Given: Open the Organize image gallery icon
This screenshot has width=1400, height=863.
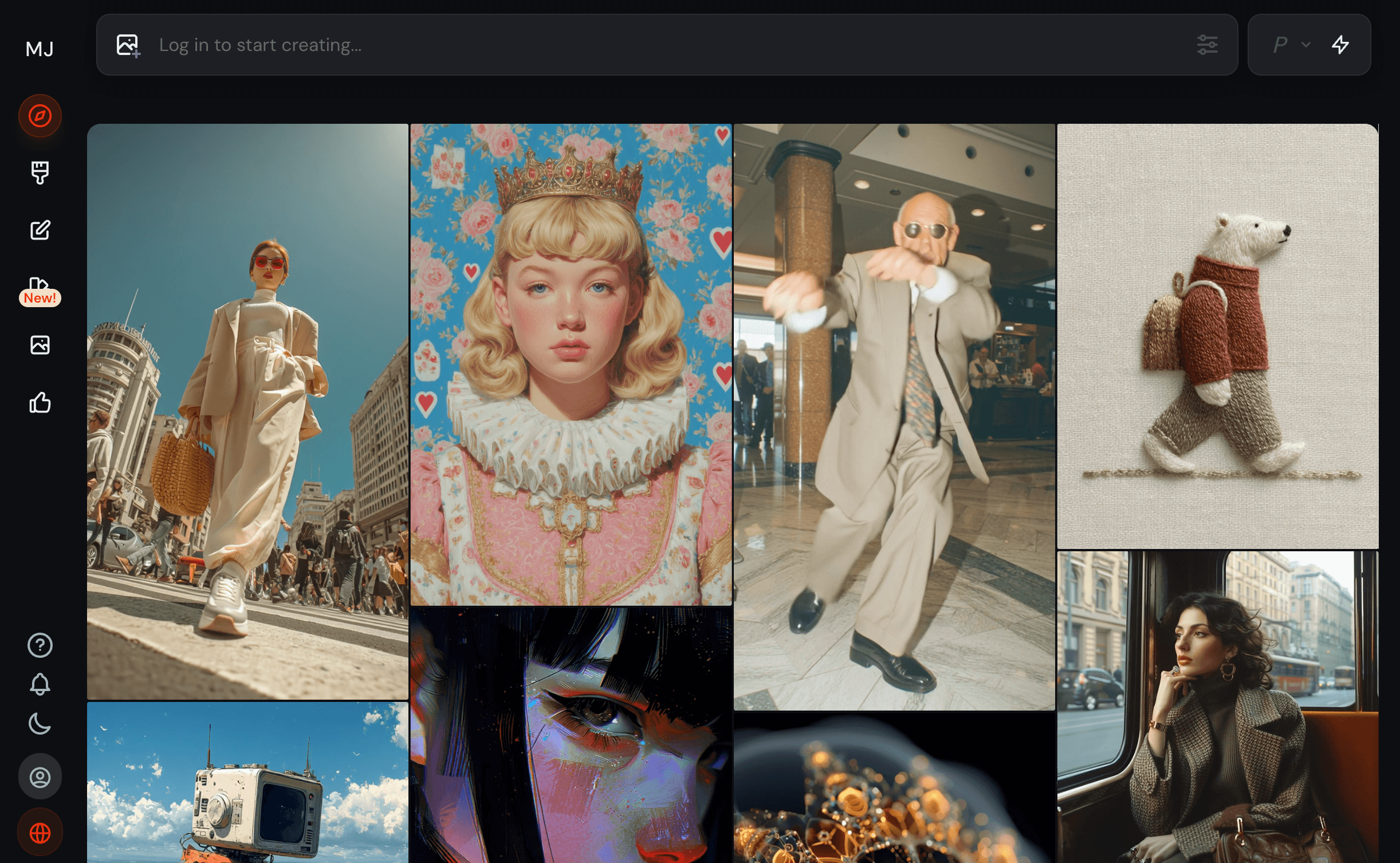Looking at the screenshot, I should 40,345.
